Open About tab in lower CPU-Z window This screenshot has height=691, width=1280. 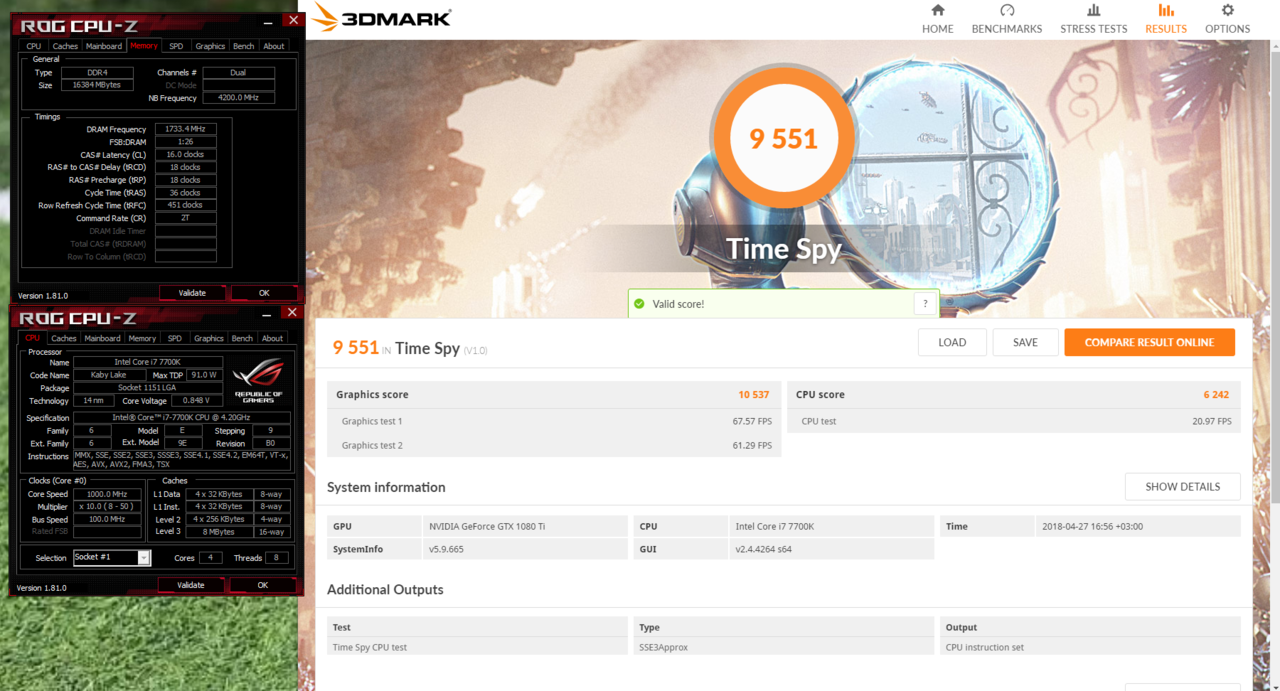point(272,338)
